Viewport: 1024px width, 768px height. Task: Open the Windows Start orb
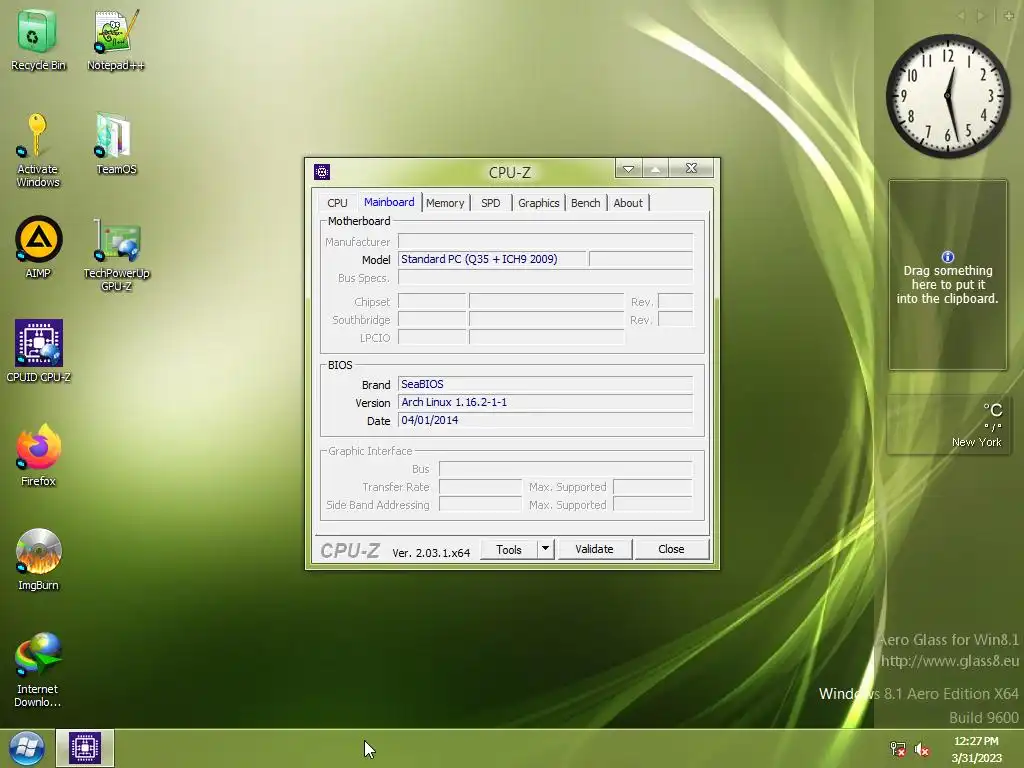click(x=26, y=748)
